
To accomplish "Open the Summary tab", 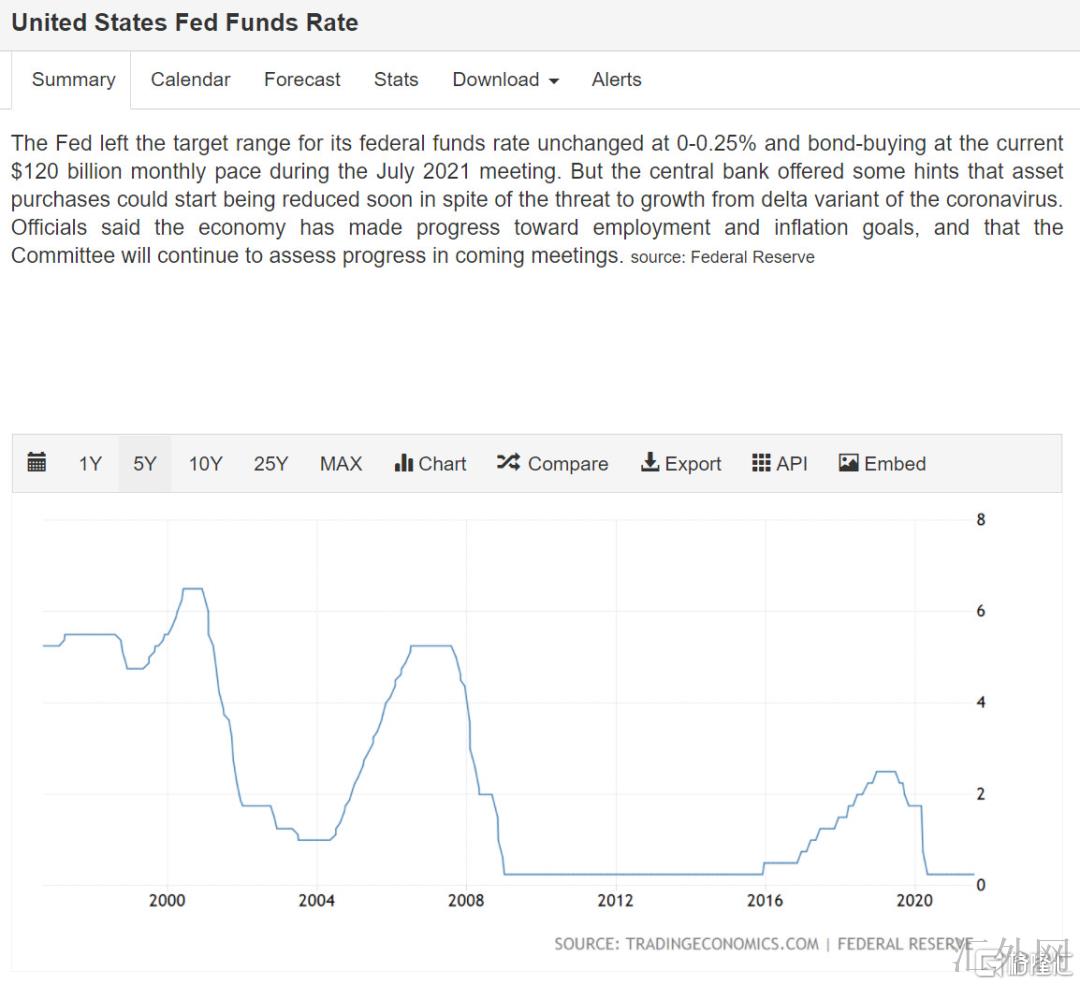I will click(x=73, y=80).
